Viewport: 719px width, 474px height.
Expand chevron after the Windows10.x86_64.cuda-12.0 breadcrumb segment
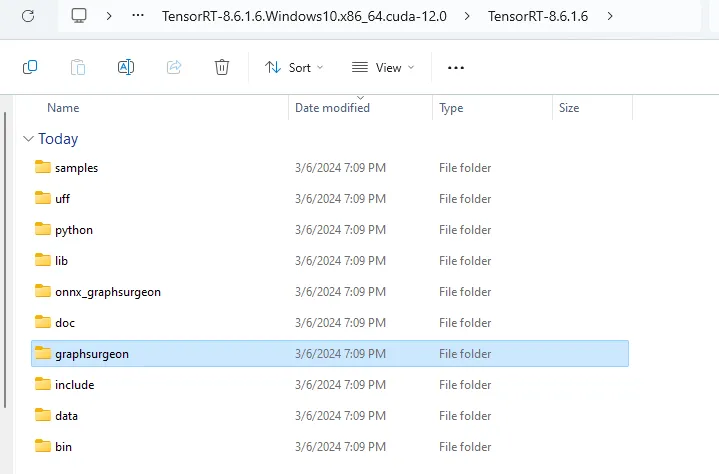point(467,16)
